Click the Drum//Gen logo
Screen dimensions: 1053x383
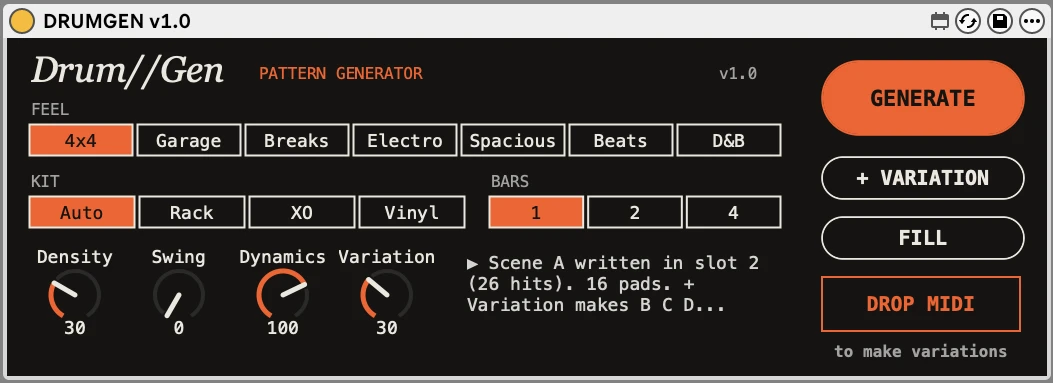pos(128,71)
